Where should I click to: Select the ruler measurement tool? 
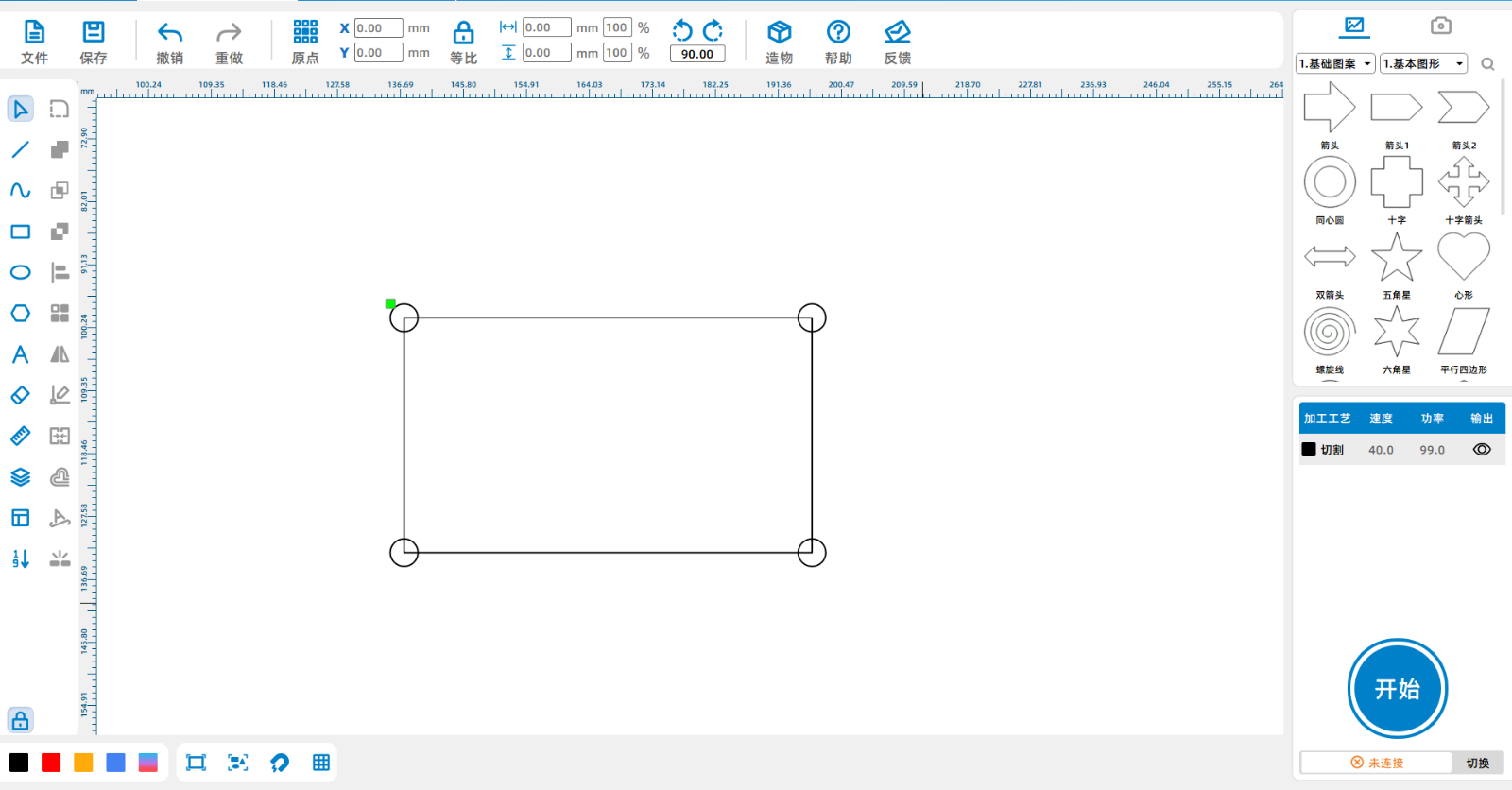click(x=20, y=436)
